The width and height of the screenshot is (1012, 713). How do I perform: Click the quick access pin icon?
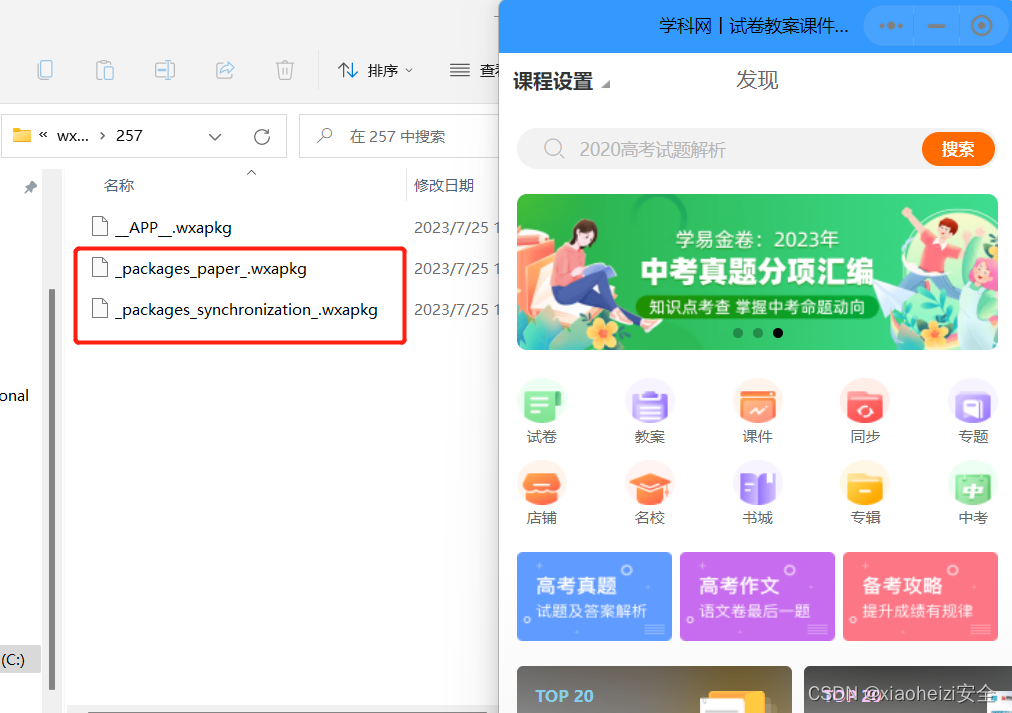point(30,188)
